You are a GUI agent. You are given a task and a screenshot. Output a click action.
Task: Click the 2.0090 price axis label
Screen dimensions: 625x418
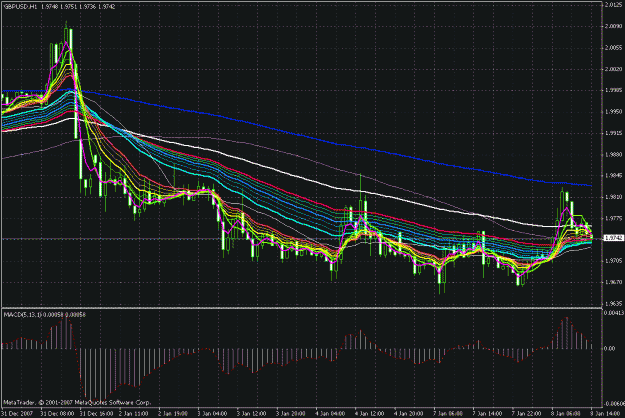click(x=614, y=26)
